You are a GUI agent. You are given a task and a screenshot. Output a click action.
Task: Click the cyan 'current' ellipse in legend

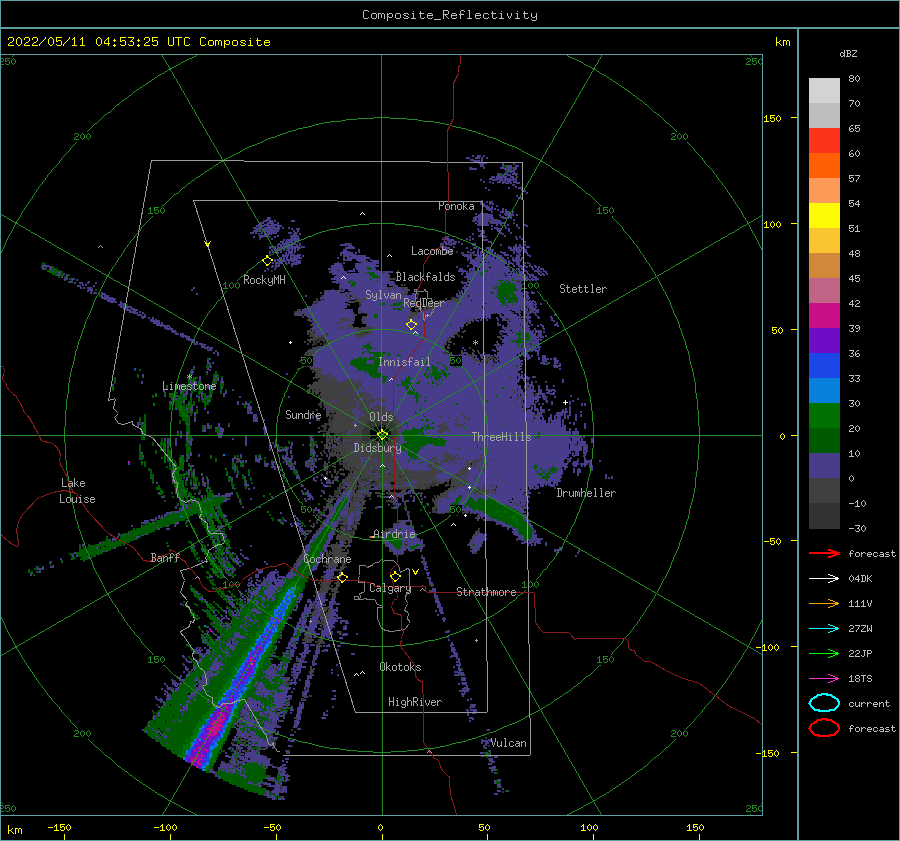(x=824, y=703)
